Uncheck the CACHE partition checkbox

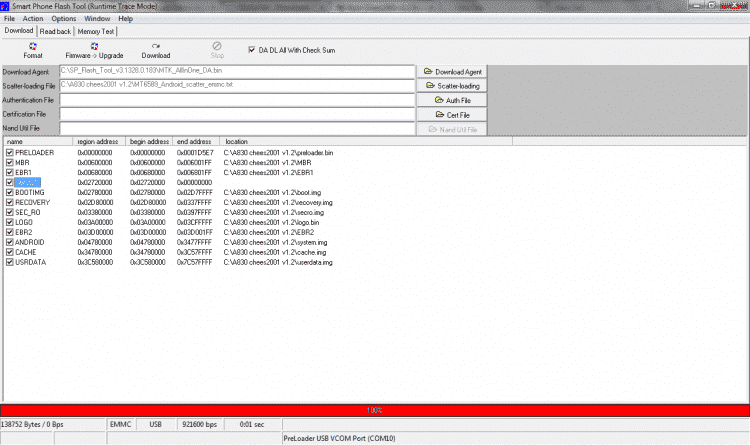click(10, 252)
